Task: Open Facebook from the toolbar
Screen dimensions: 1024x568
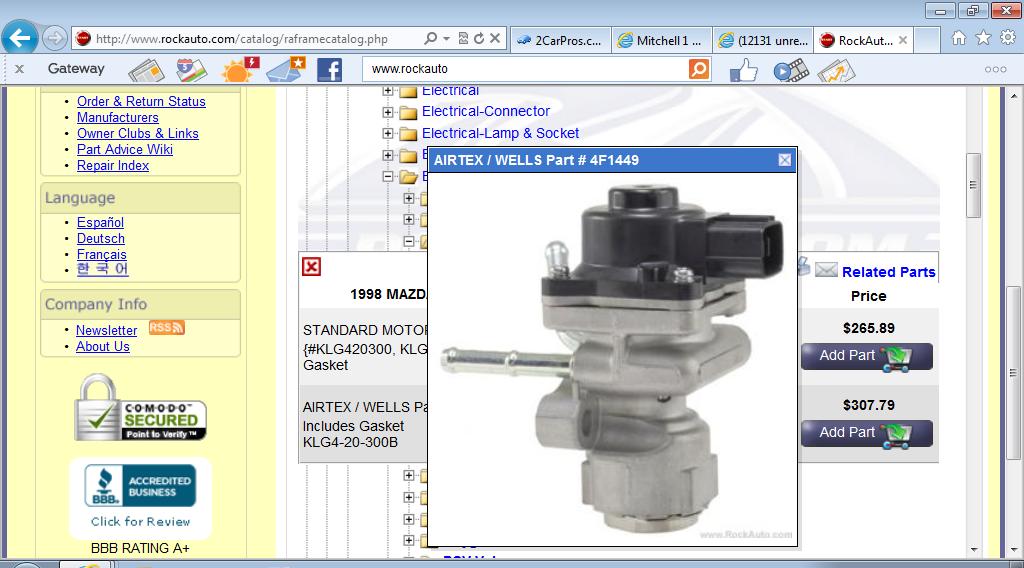Action: (330, 70)
